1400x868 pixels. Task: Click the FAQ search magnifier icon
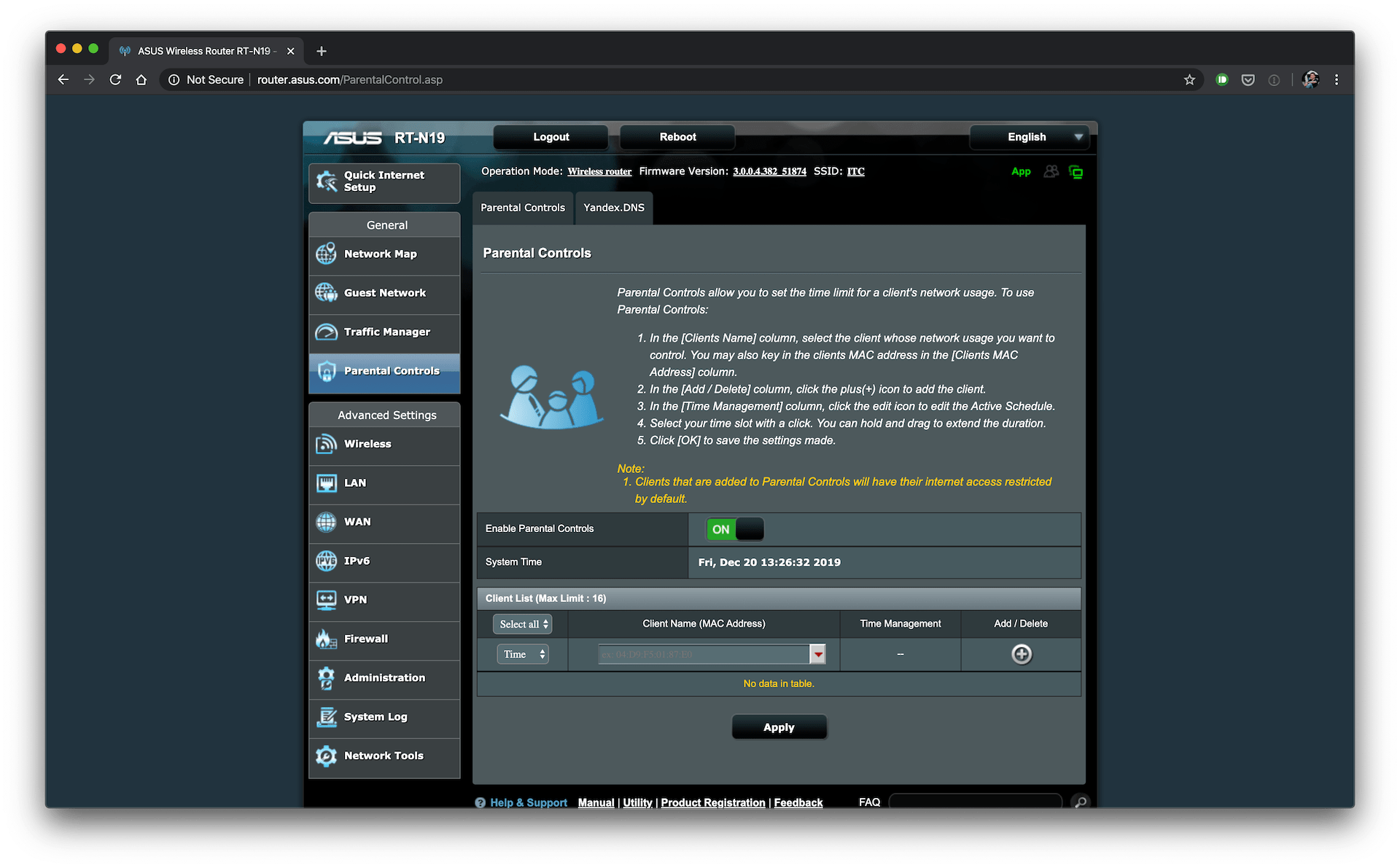click(x=1081, y=802)
